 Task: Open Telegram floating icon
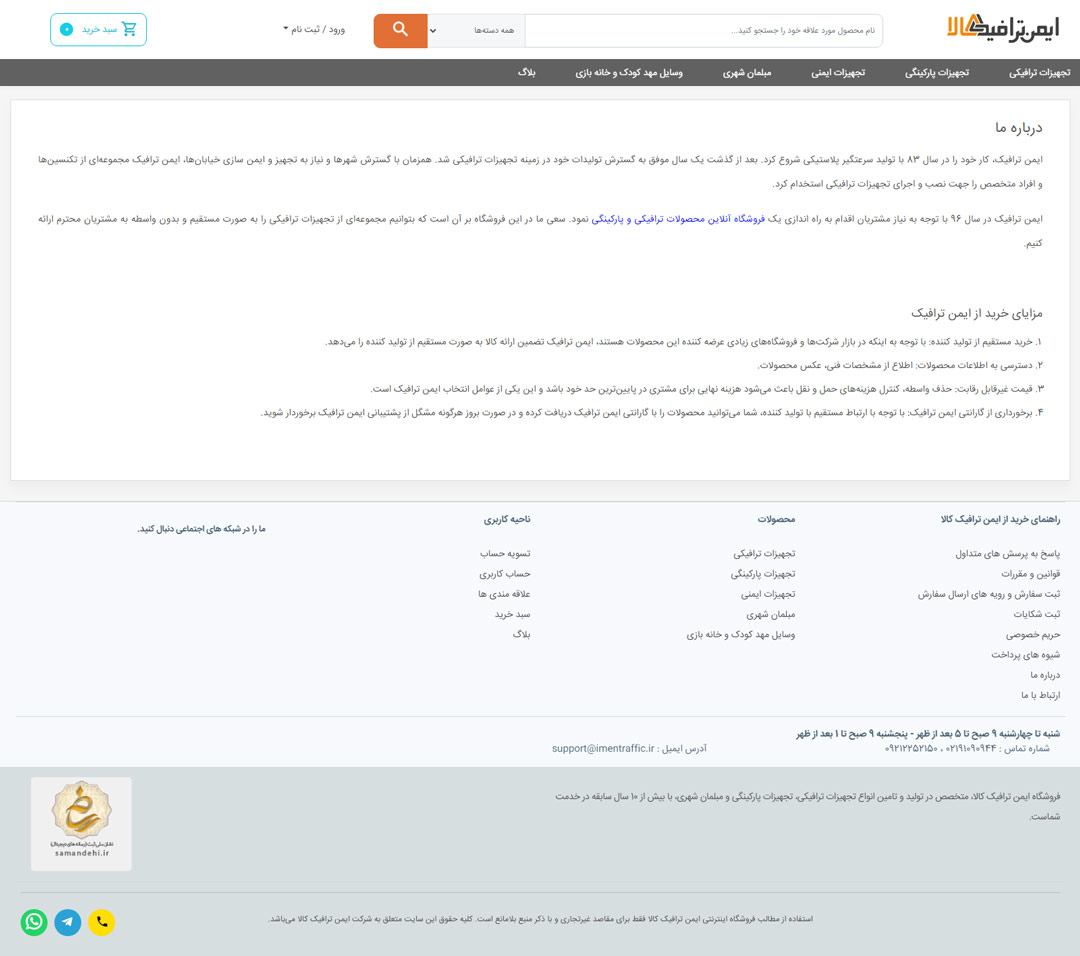[68, 922]
